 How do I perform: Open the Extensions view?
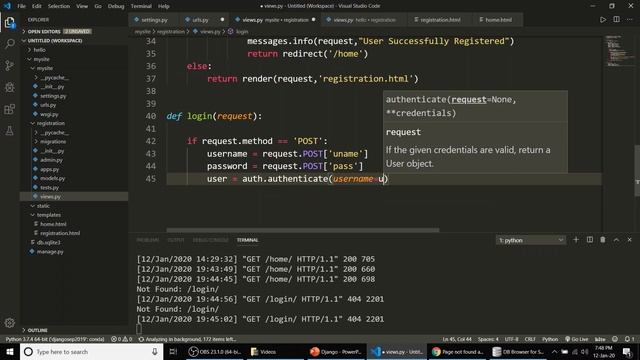click(10, 109)
